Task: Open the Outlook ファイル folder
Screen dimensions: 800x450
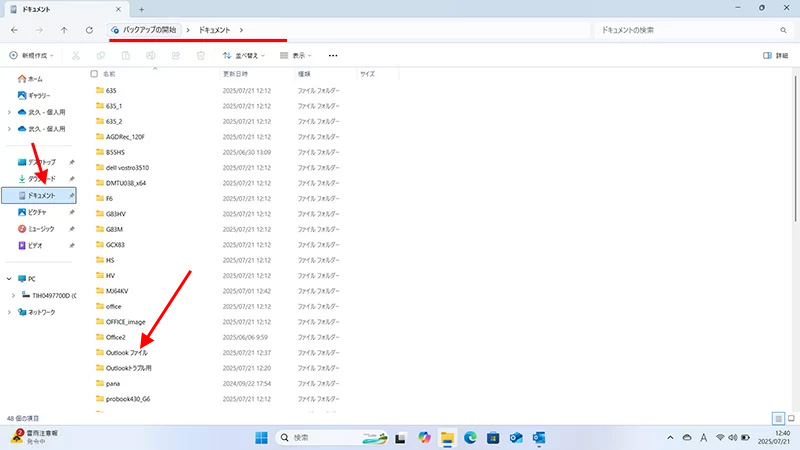Action: click(127, 352)
